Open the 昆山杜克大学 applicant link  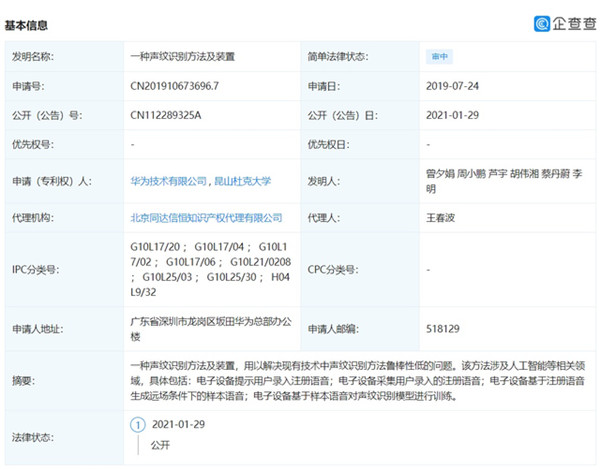pos(243,181)
